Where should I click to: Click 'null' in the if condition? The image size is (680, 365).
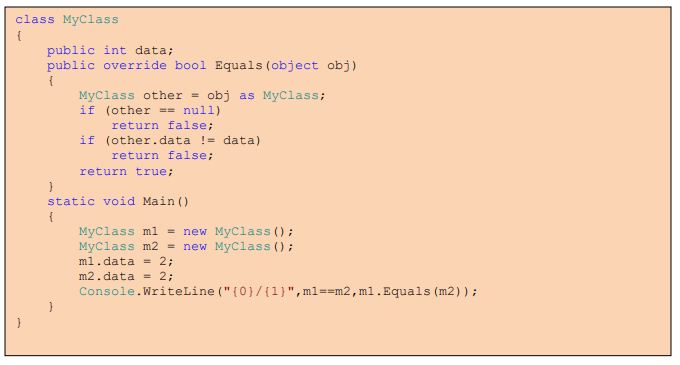(199, 111)
